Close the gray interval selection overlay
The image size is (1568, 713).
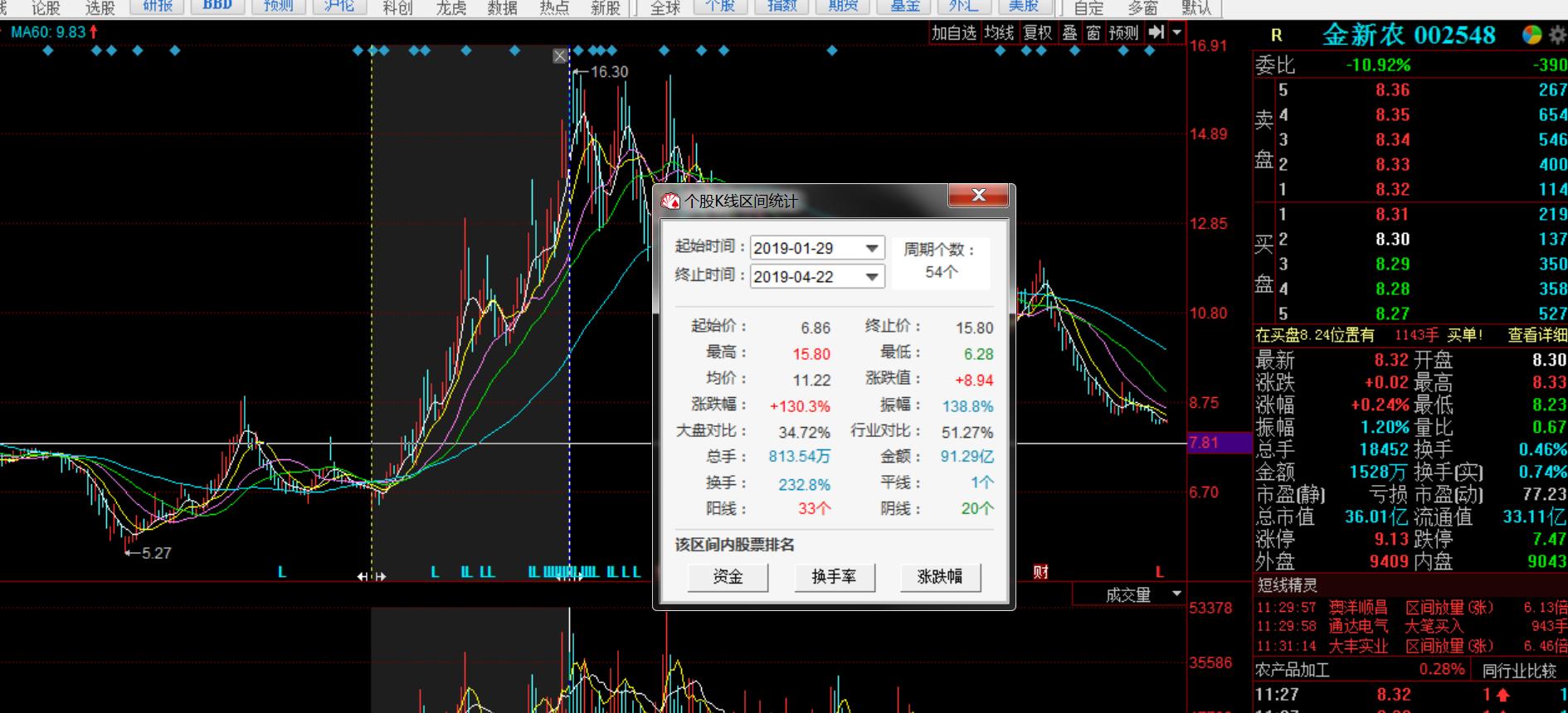tap(560, 56)
